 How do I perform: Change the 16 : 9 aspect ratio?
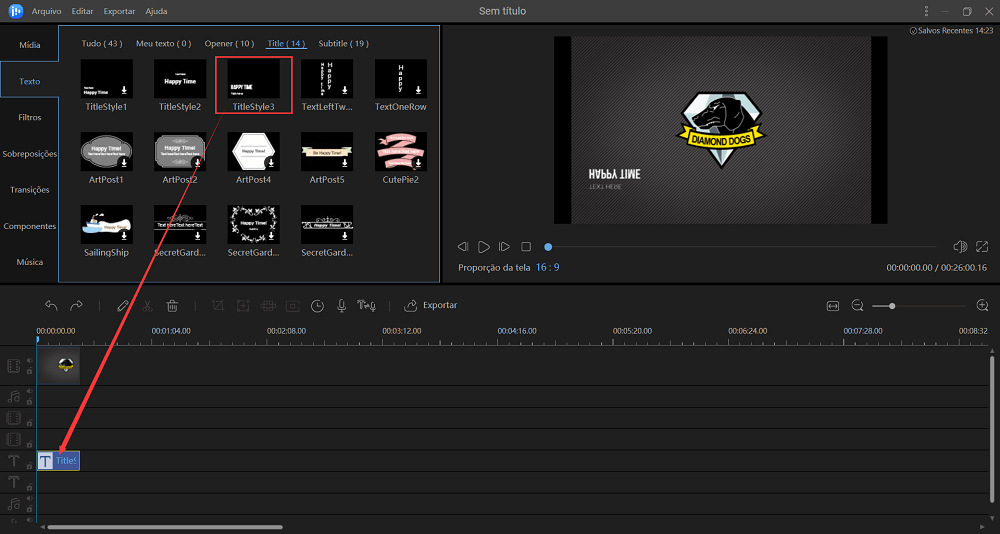[x=547, y=267]
